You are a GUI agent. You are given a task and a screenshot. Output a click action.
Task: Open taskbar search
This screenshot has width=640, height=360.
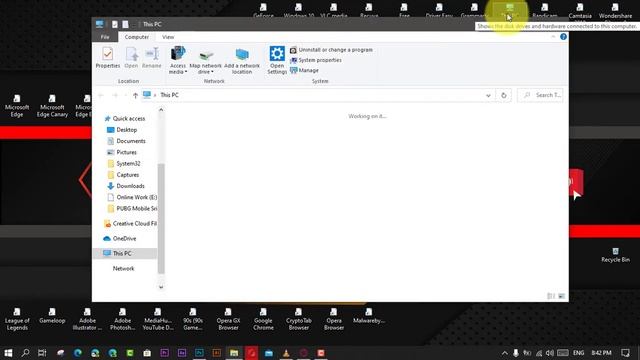tap(25, 353)
